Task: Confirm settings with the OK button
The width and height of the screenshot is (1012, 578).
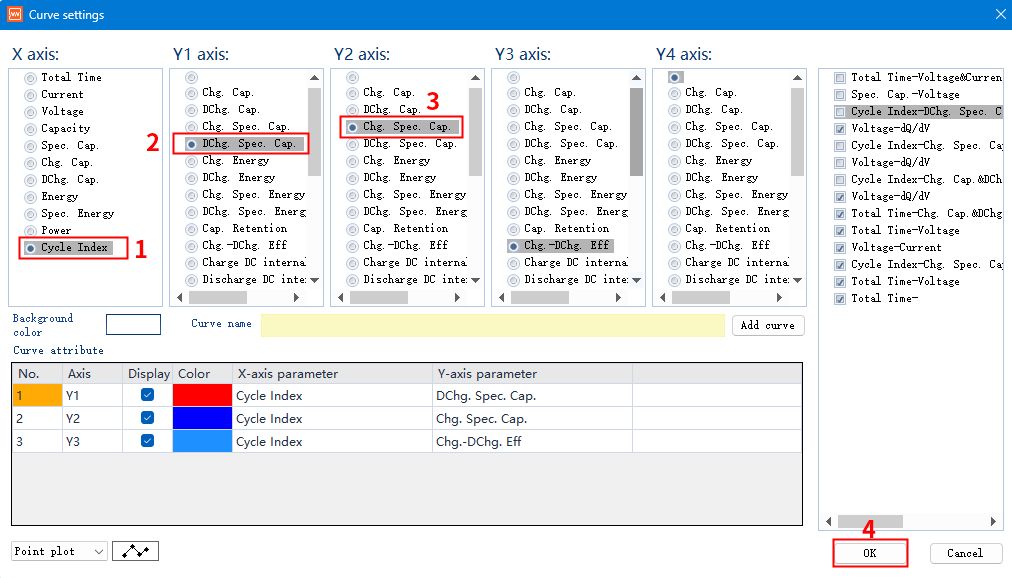Action: (x=870, y=553)
